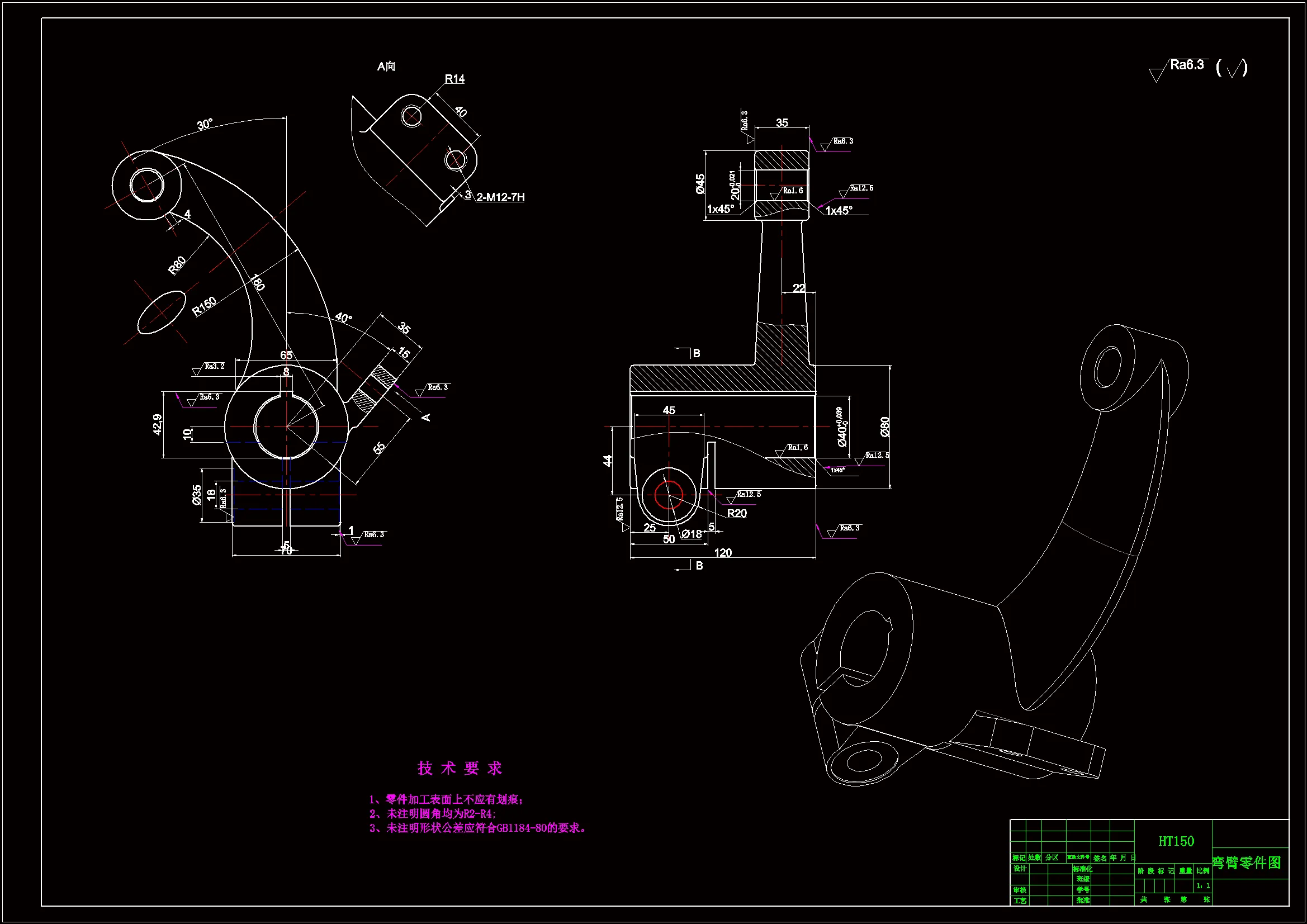Viewport: 1307px width, 924px height.
Task: Select the 42.9 vertical dimension text
Action: tap(158, 424)
